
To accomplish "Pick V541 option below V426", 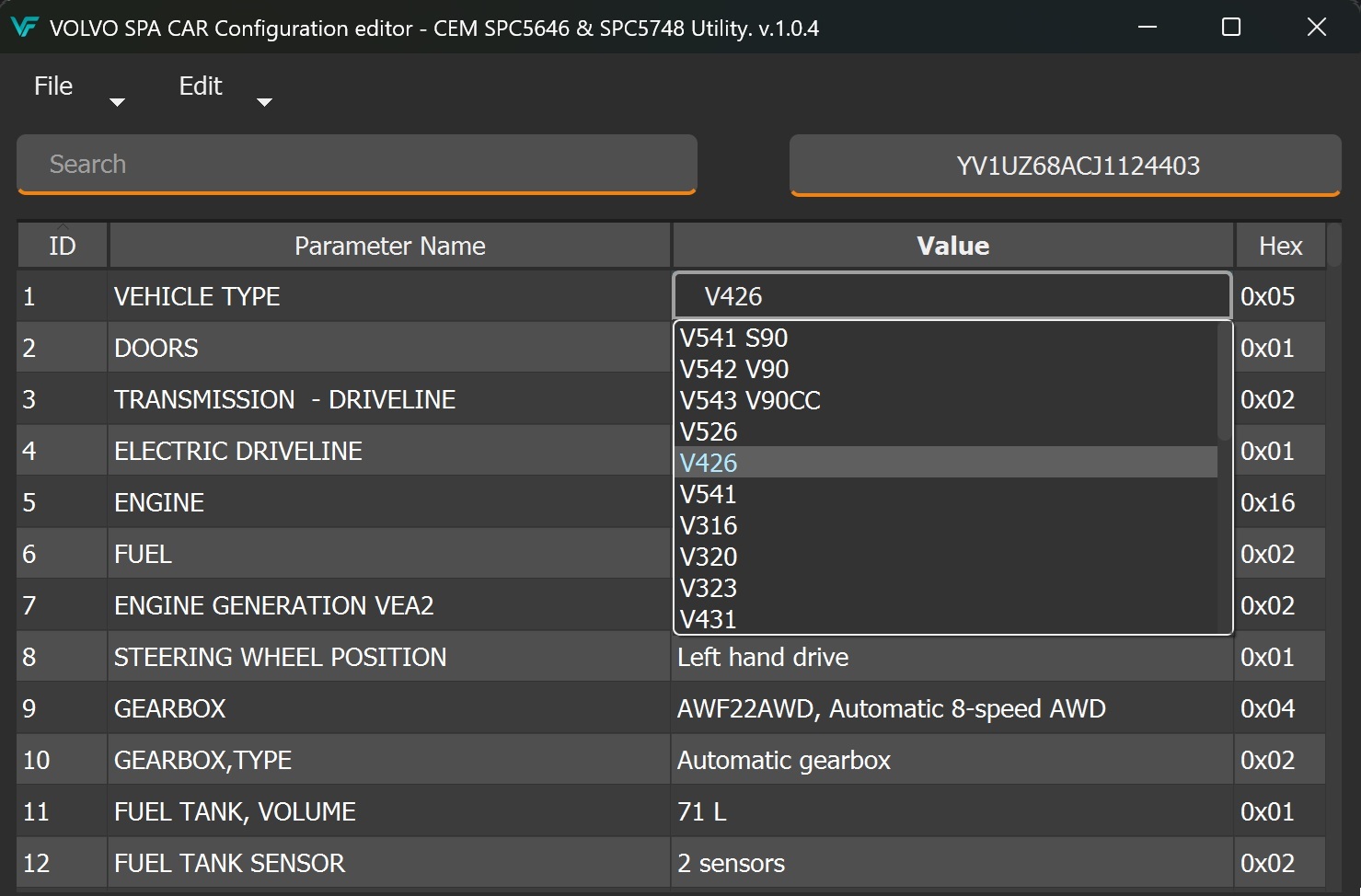I will tap(946, 494).
